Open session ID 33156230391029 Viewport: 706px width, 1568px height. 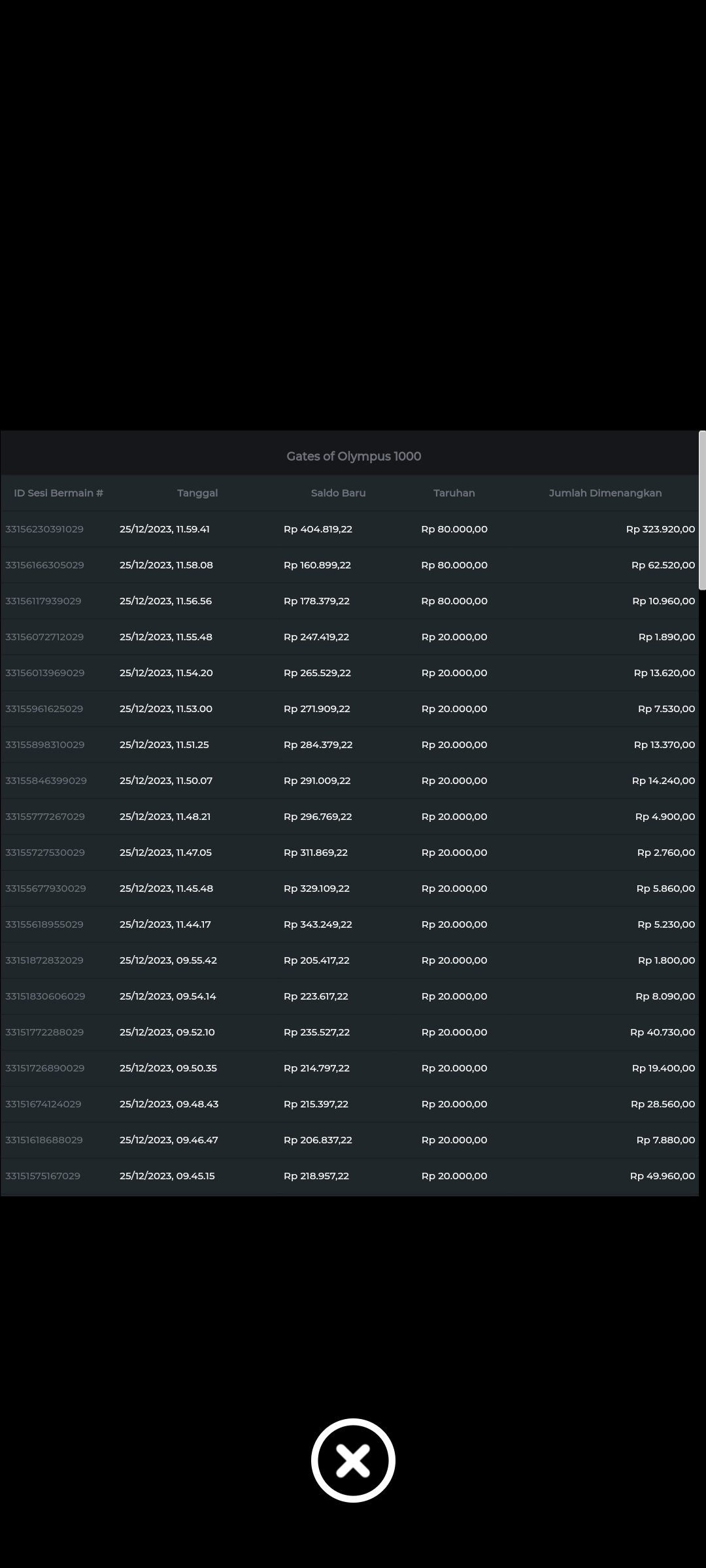pos(44,529)
